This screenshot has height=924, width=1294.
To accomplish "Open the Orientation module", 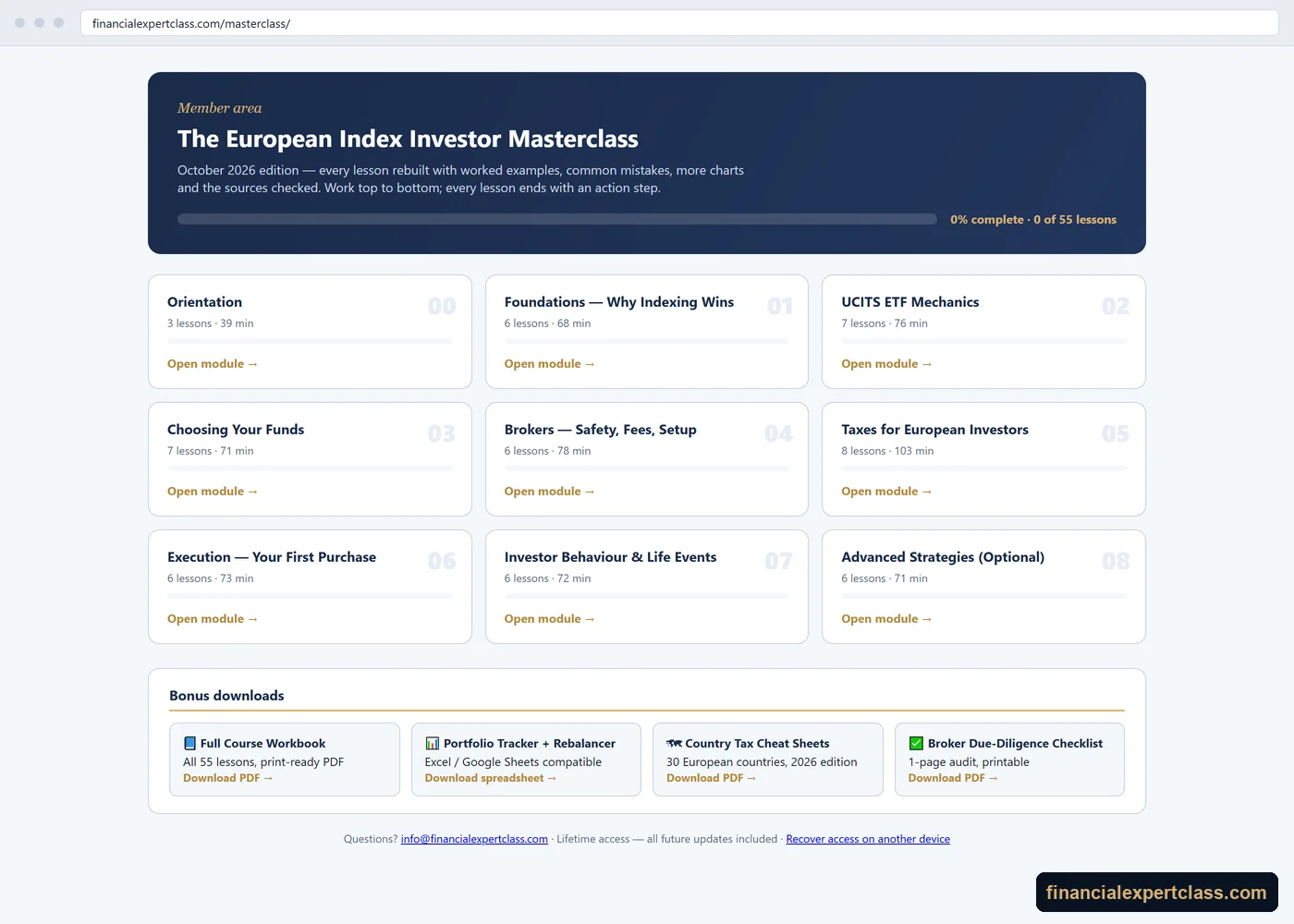I will coord(213,364).
